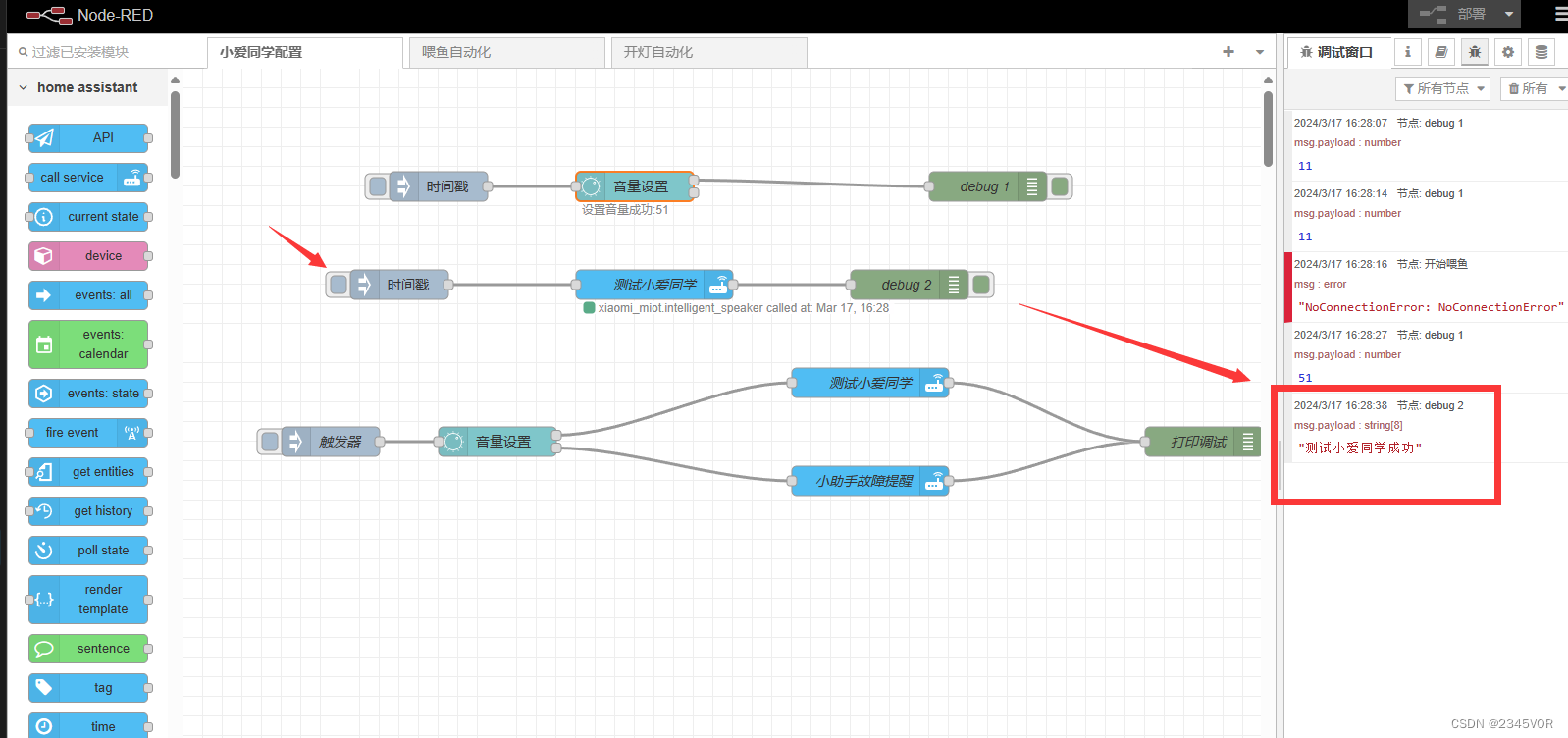Open the flow tabs list dropdown
The height and width of the screenshot is (738, 1568).
click(x=1260, y=52)
